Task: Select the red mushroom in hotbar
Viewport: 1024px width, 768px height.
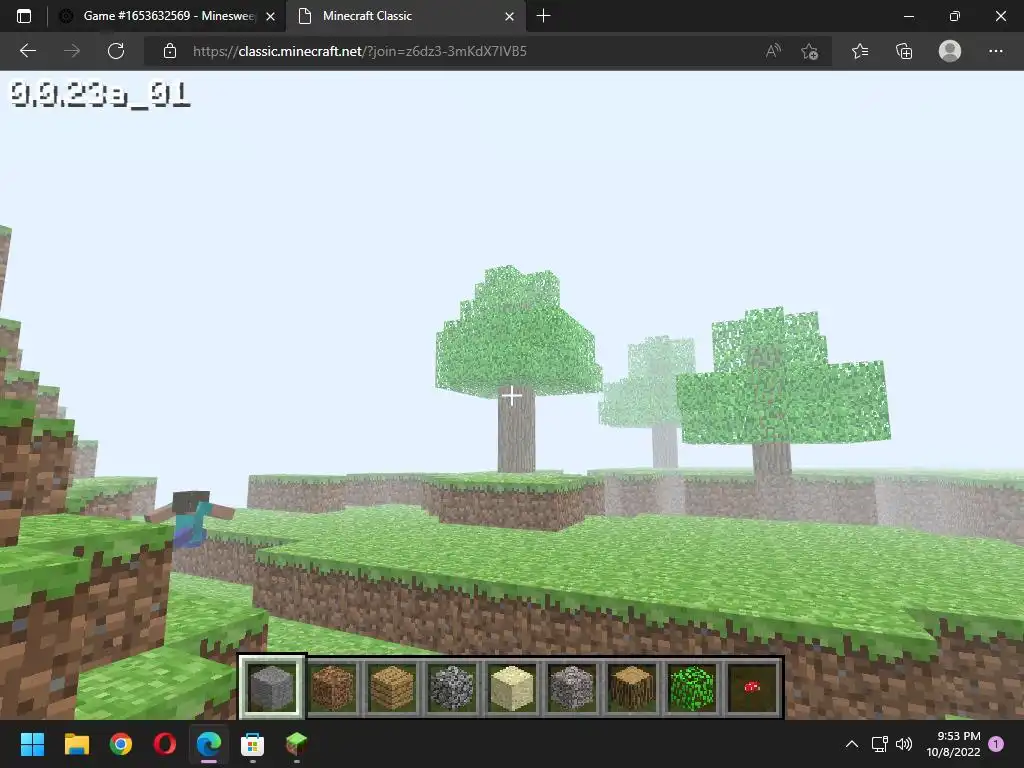Action: pyautogui.click(x=752, y=687)
